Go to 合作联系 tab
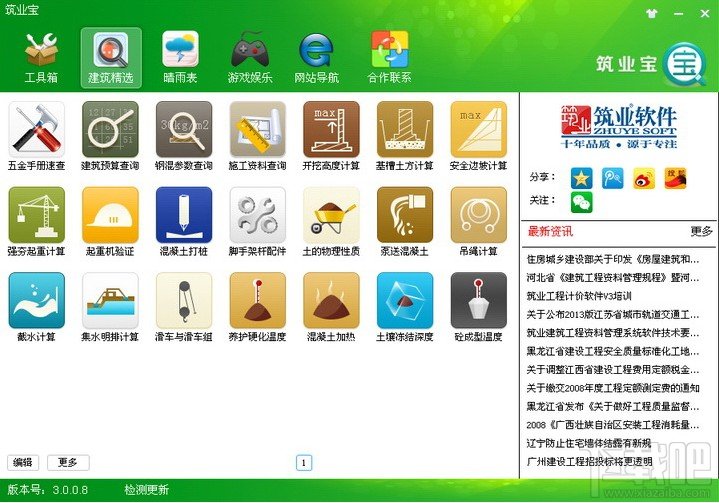 click(389, 58)
